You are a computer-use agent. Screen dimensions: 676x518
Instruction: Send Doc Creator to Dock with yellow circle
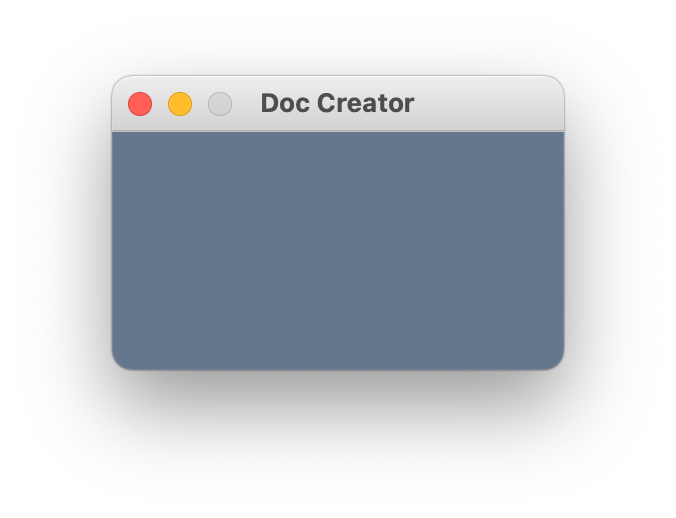tap(180, 104)
